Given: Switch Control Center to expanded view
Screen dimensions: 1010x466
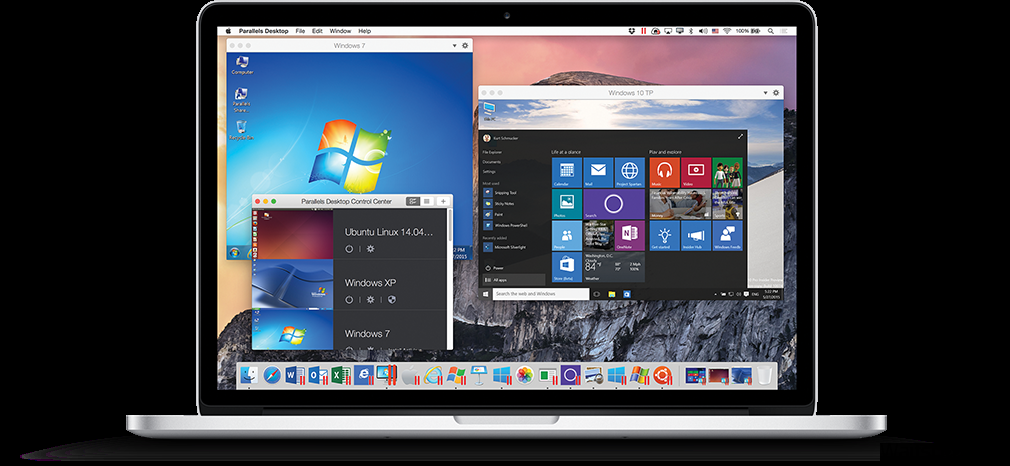Looking at the screenshot, I should 412,201.
